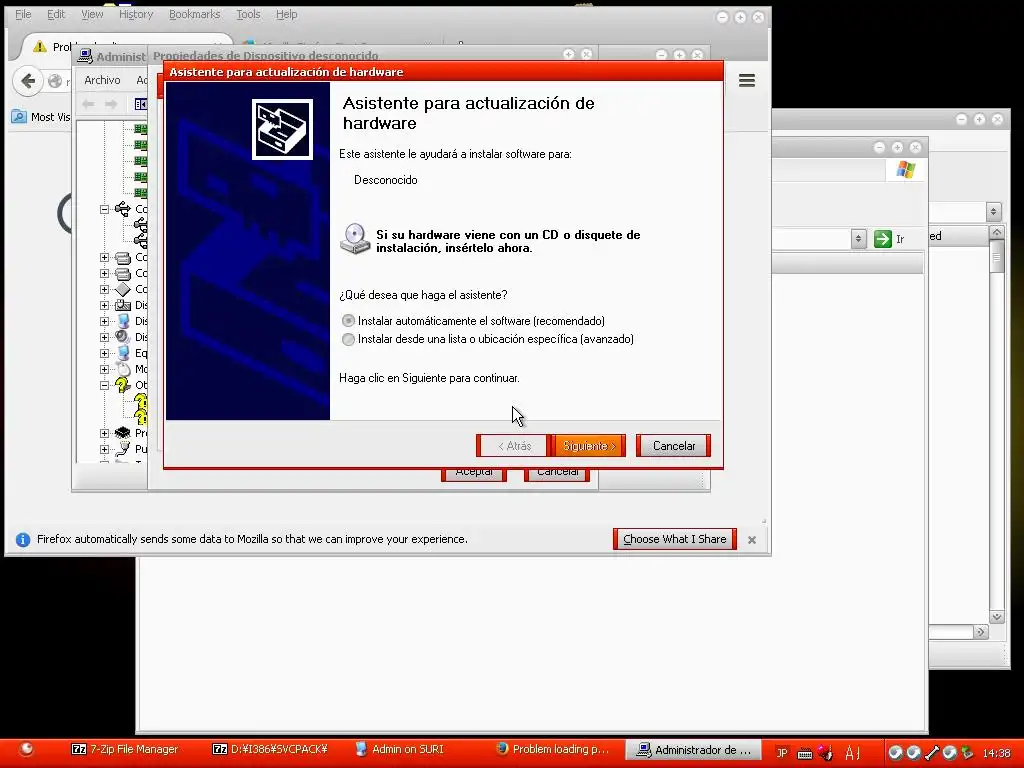Open the Firefox Bookmarks menu
The height and width of the screenshot is (768, 1024).
click(195, 14)
